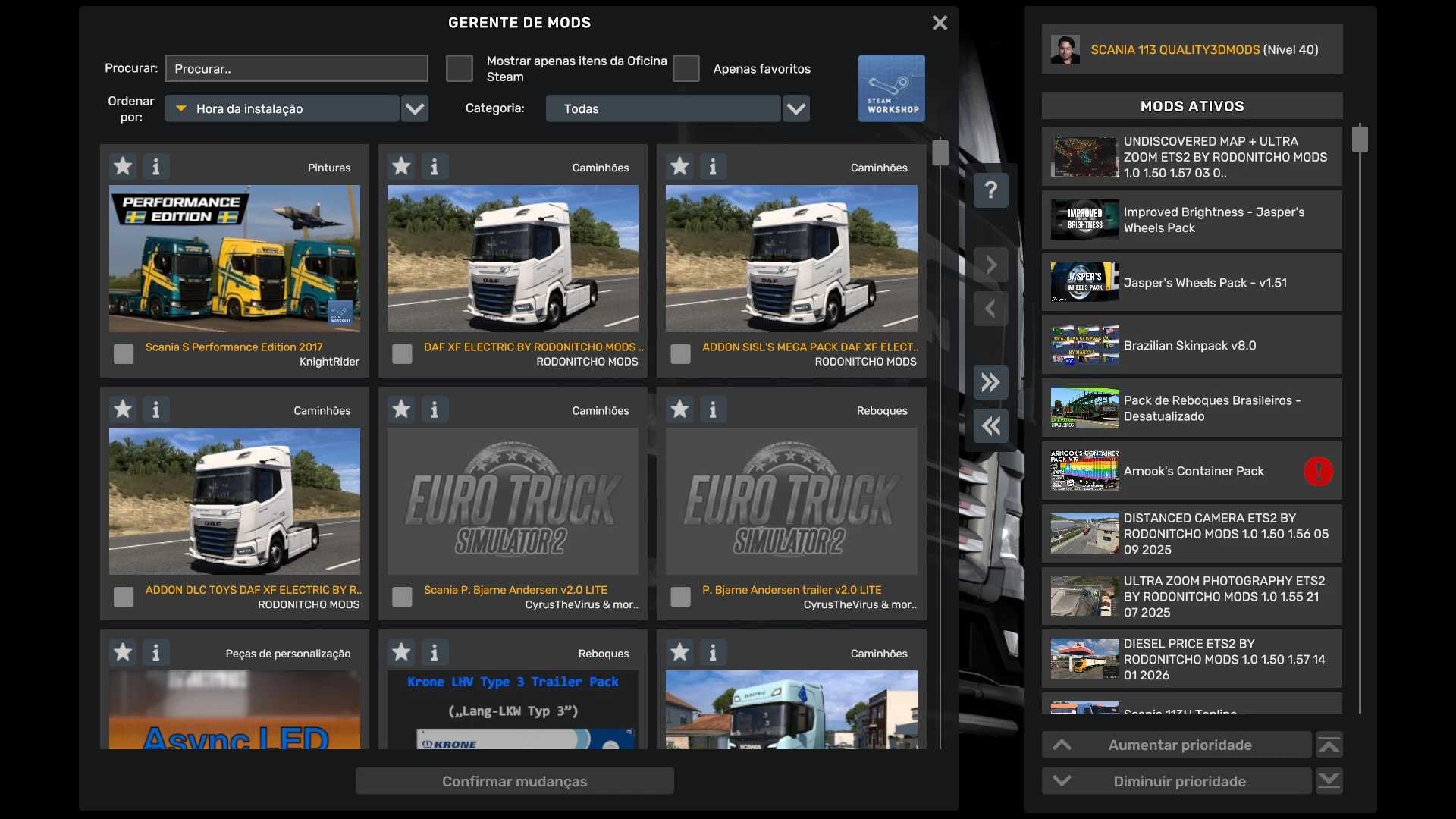
Task: Expand the Ordenar por dropdown arrow
Action: click(415, 108)
